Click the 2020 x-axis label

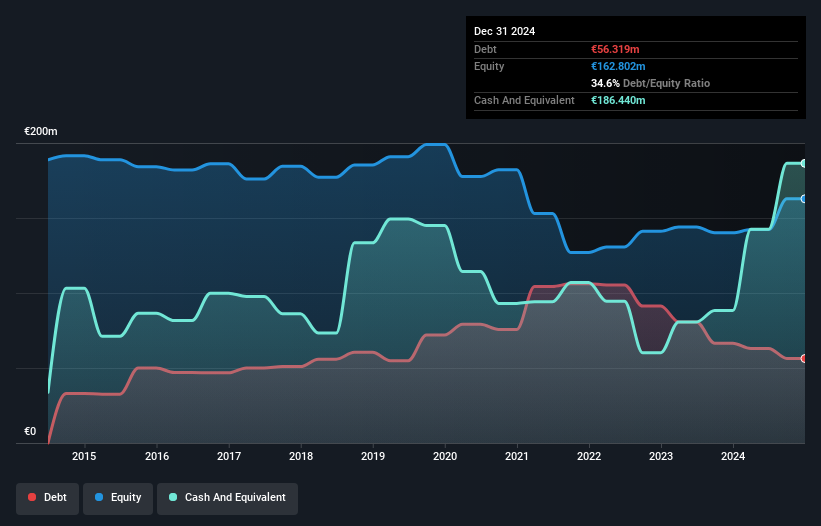(445, 457)
